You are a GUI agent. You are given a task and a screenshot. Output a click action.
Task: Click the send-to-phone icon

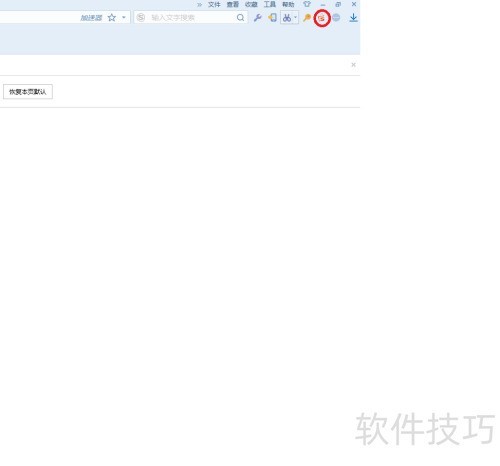(273, 18)
